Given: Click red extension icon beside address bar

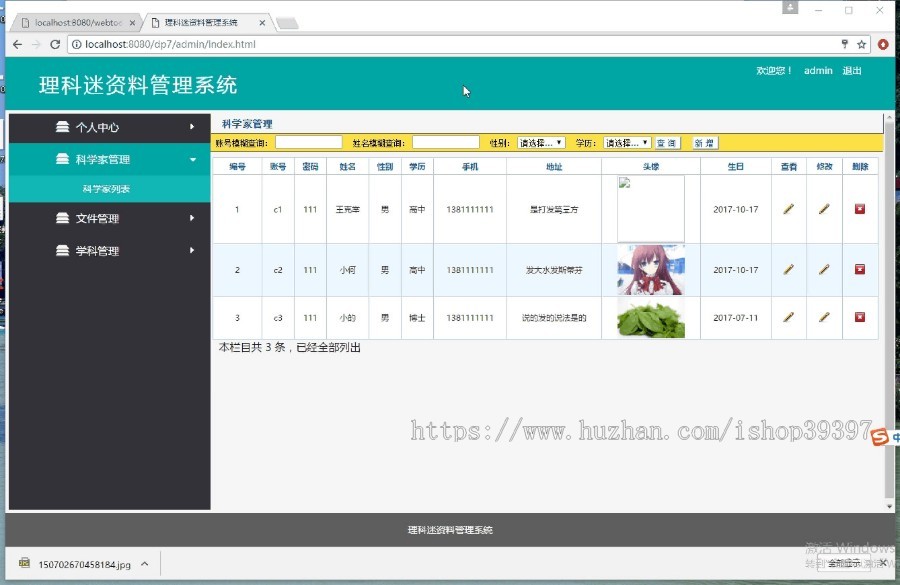Looking at the screenshot, I should click(883, 44).
